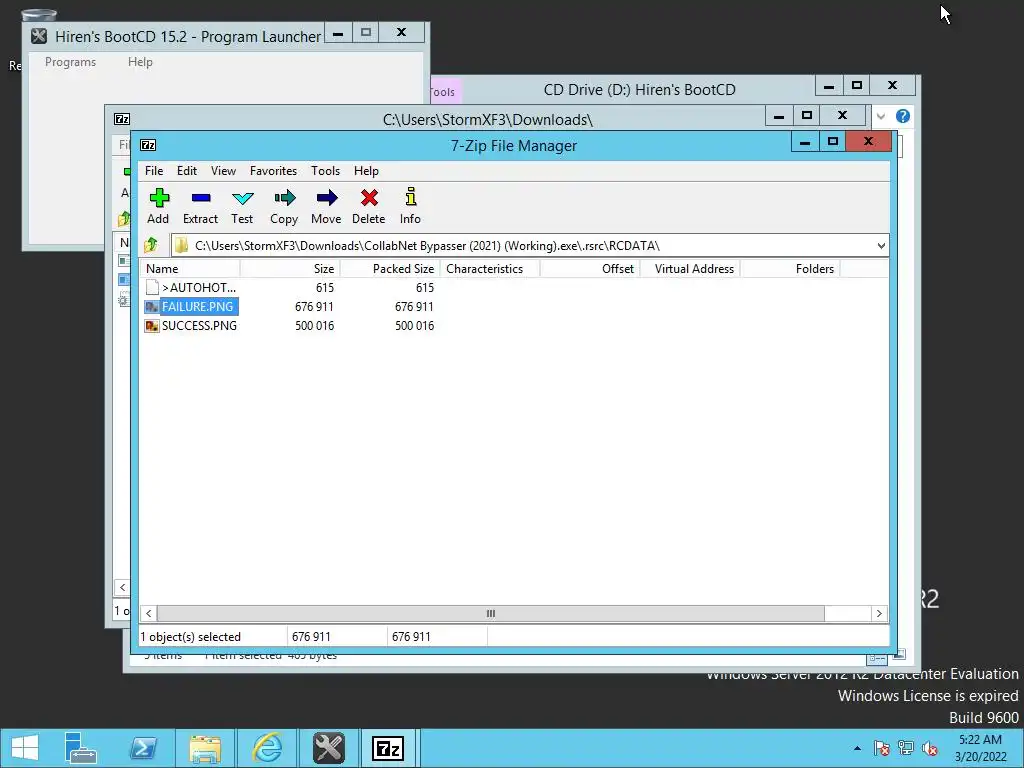Show hidden tray icons arrow
The height and width of the screenshot is (768, 1024).
click(857, 748)
